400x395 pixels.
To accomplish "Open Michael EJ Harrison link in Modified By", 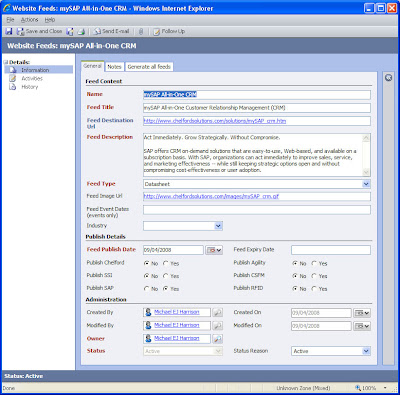I will tap(177, 325).
